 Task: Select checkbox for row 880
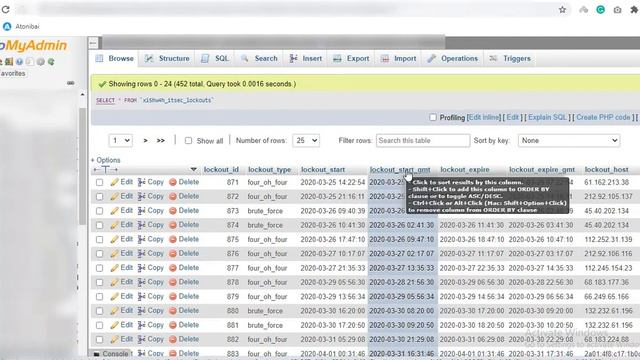(x=100, y=311)
